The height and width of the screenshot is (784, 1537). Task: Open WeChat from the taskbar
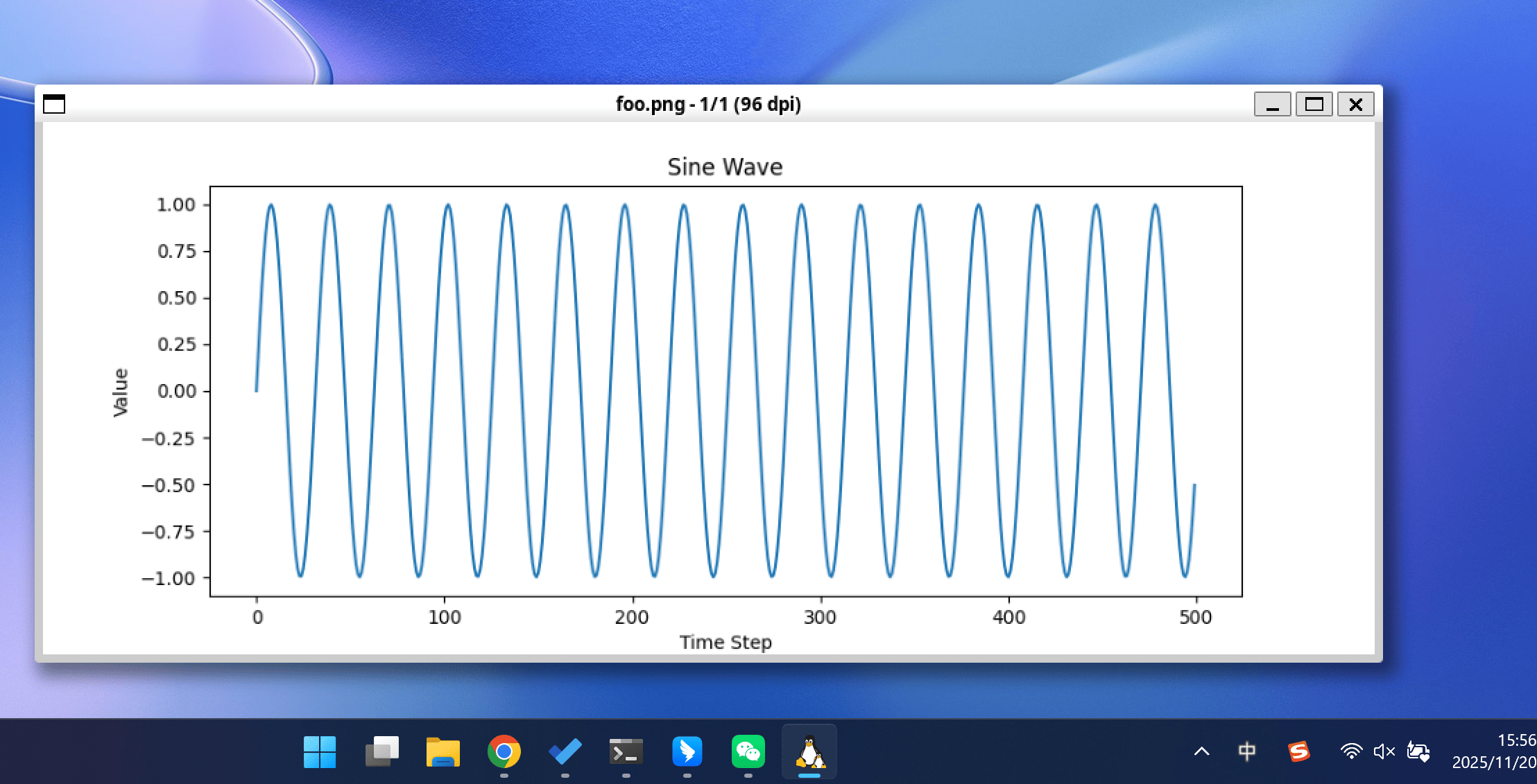click(748, 752)
